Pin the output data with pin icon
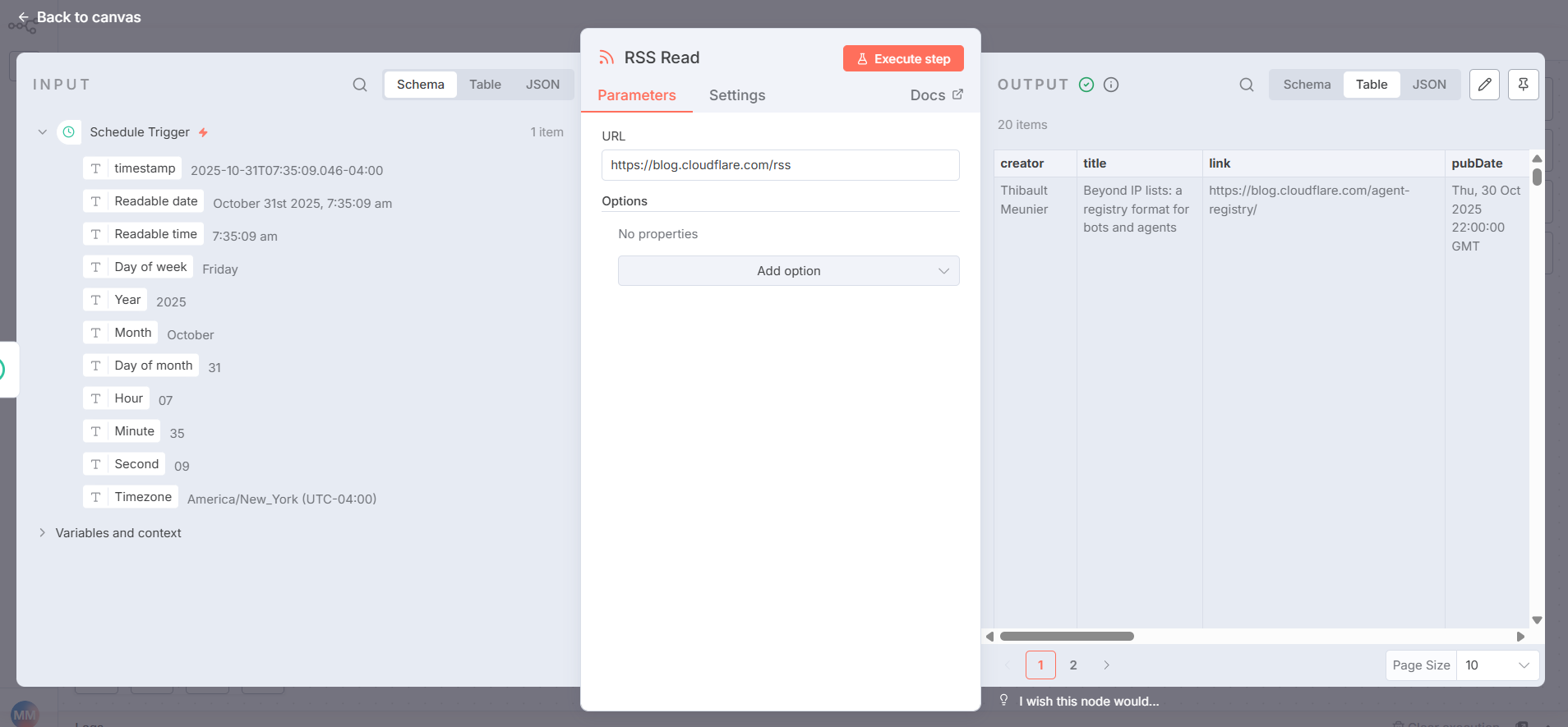The height and width of the screenshot is (727, 1568). pos(1523,85)
